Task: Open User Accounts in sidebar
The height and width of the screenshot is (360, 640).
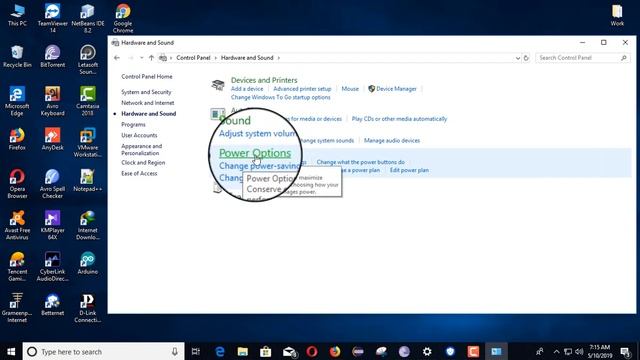Action: click(139, 135)
